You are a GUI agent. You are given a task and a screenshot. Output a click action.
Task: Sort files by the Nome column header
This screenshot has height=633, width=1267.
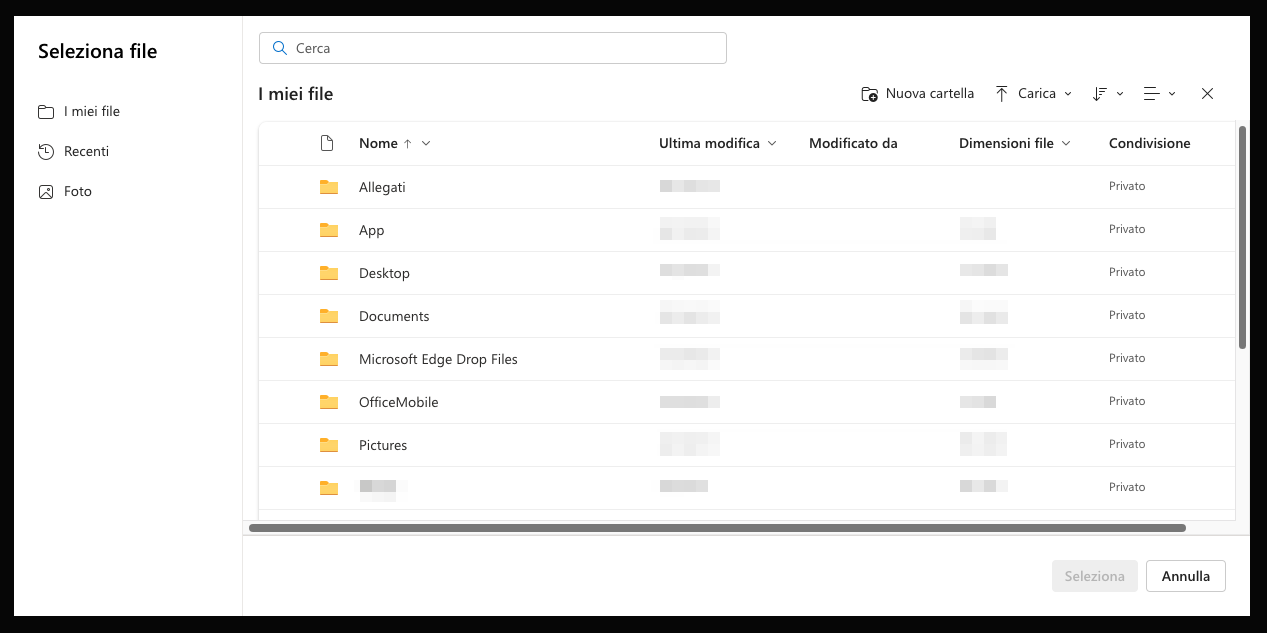(378, 143)
